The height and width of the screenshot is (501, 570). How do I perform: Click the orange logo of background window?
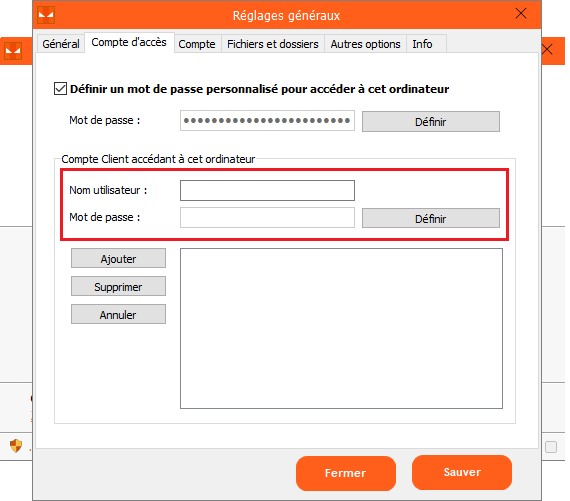point(13,51)
